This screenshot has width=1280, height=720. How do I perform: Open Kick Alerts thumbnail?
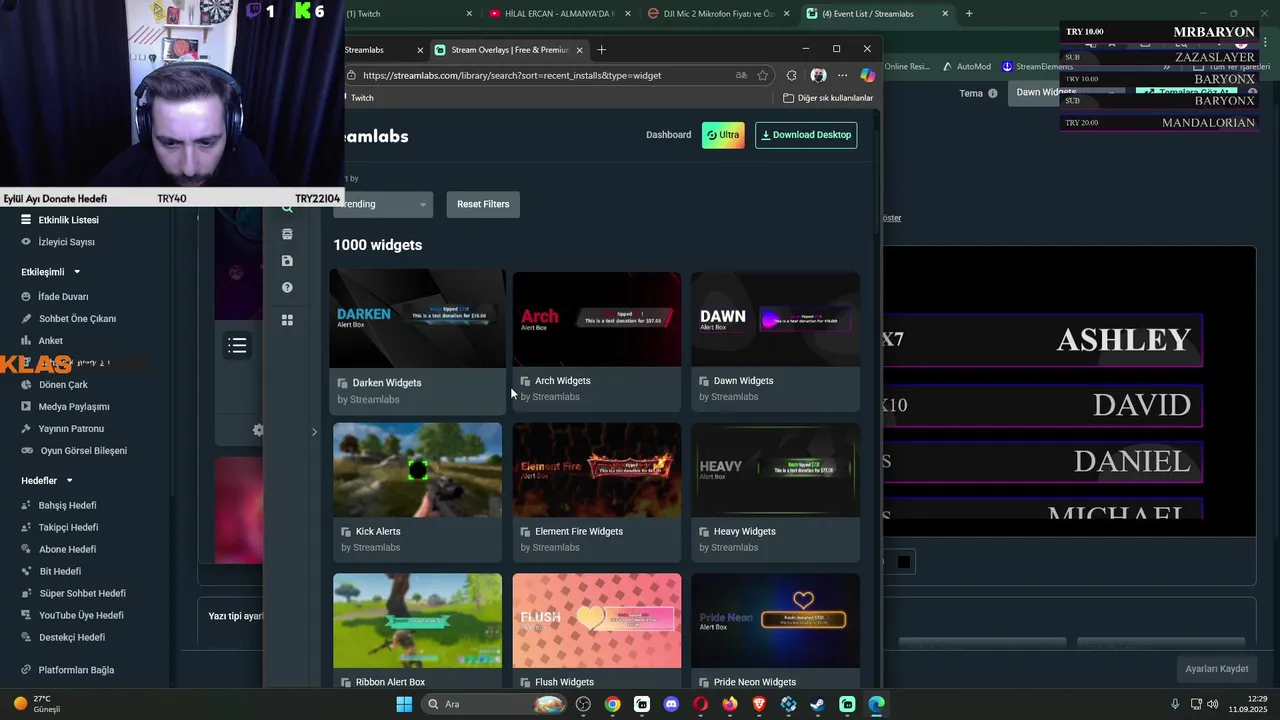tap(418, 470)
